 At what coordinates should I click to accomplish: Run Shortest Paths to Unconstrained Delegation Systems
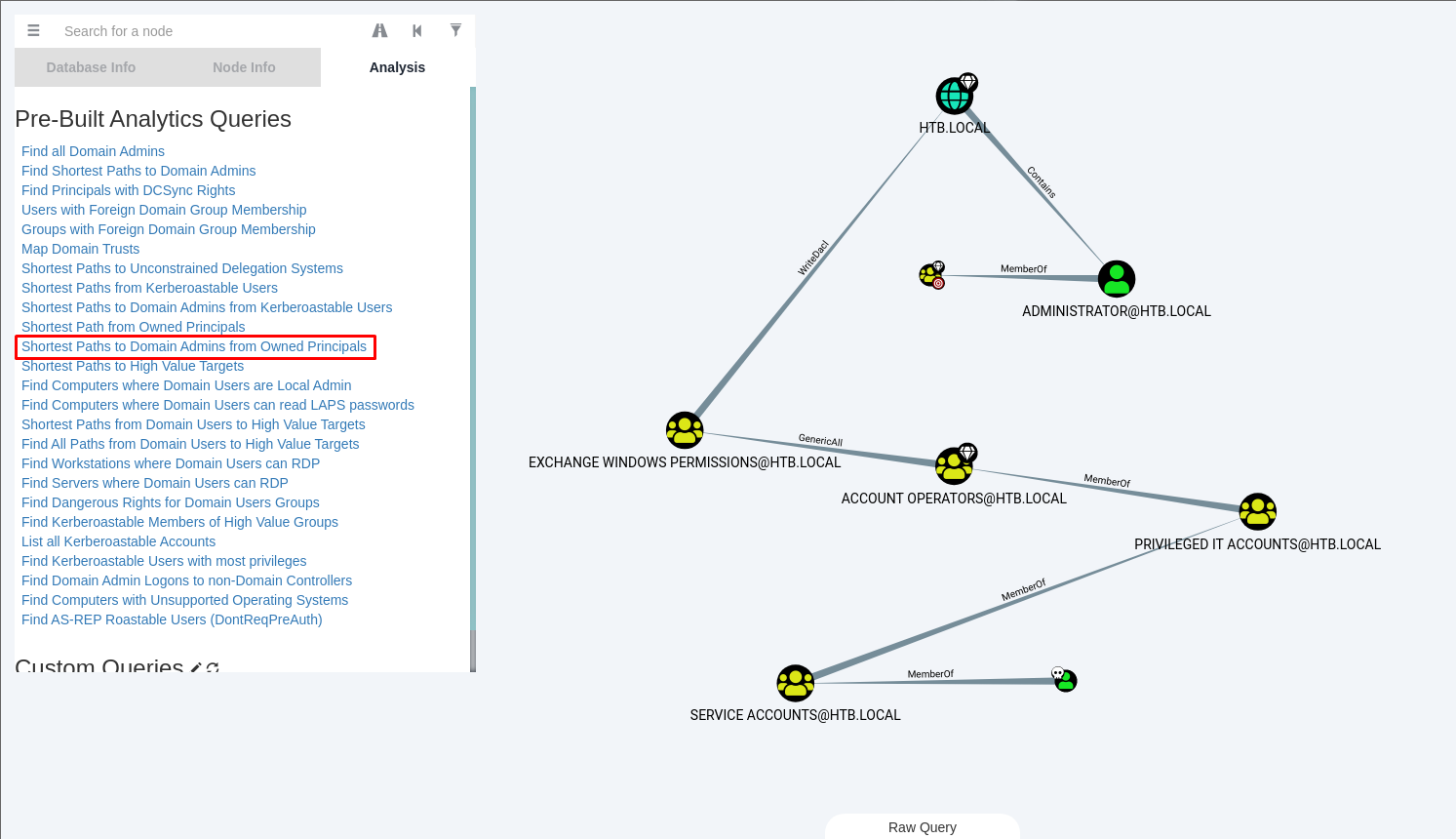click(182, 268)
